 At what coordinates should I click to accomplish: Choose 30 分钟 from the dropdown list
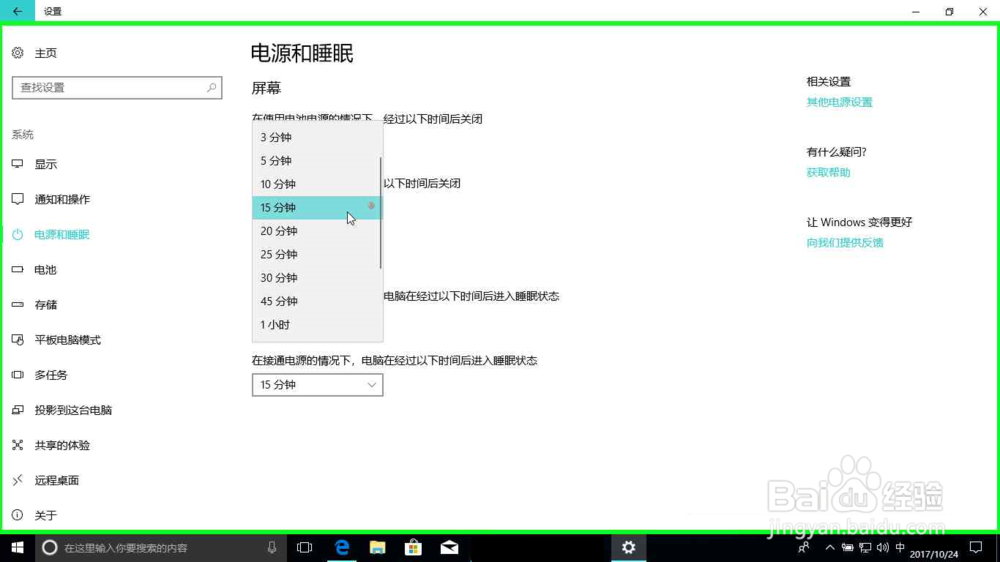(x=316, y=278)
